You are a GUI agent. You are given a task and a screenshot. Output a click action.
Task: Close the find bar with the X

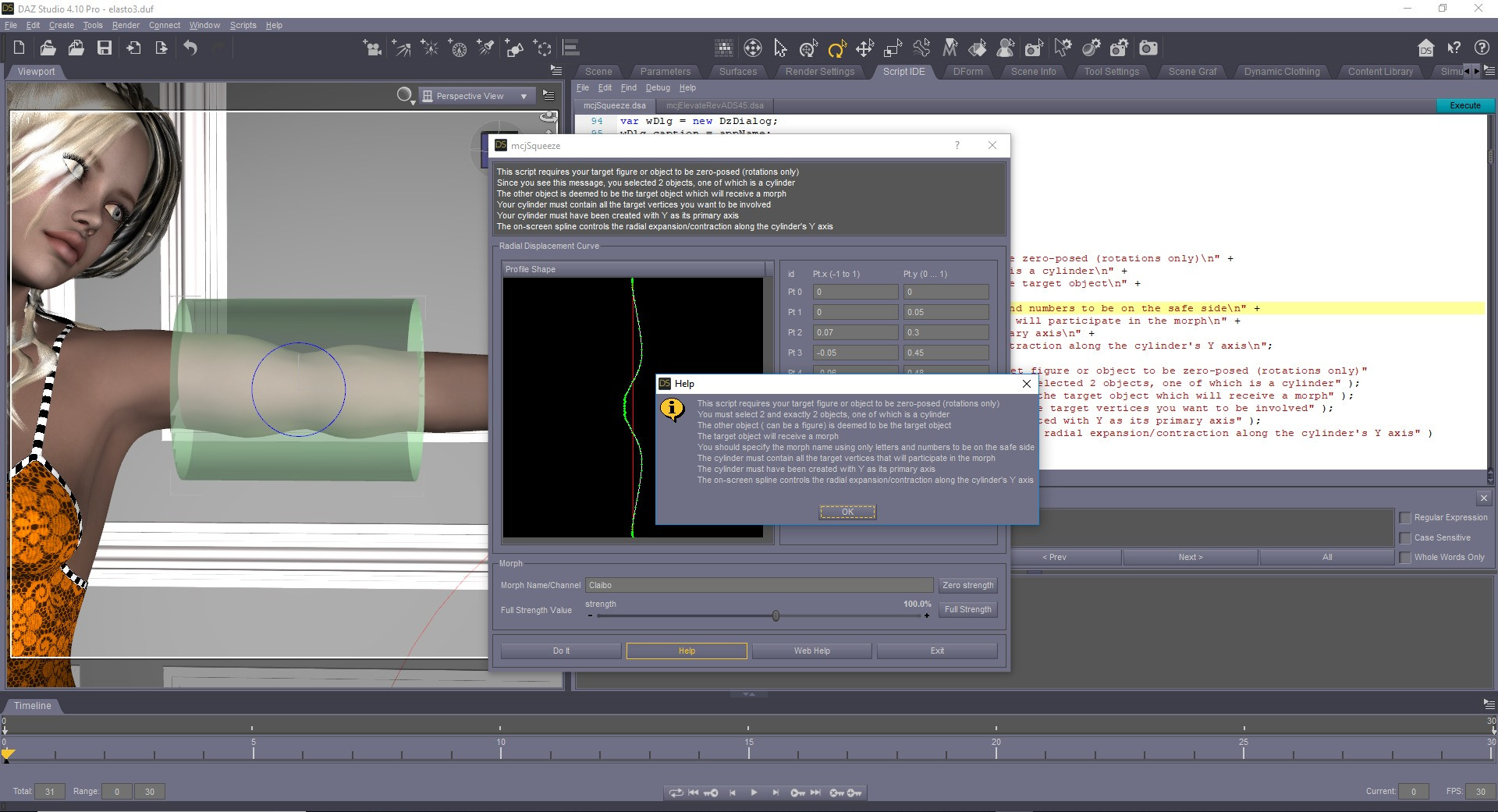pyautogui.click(x=1483, y=498)
